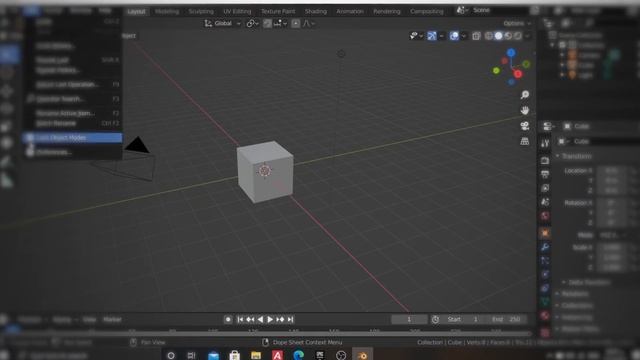Switch to the Sculpting workspace tab
The width and height of the screenshot is (640, 360).
(201, 11)
